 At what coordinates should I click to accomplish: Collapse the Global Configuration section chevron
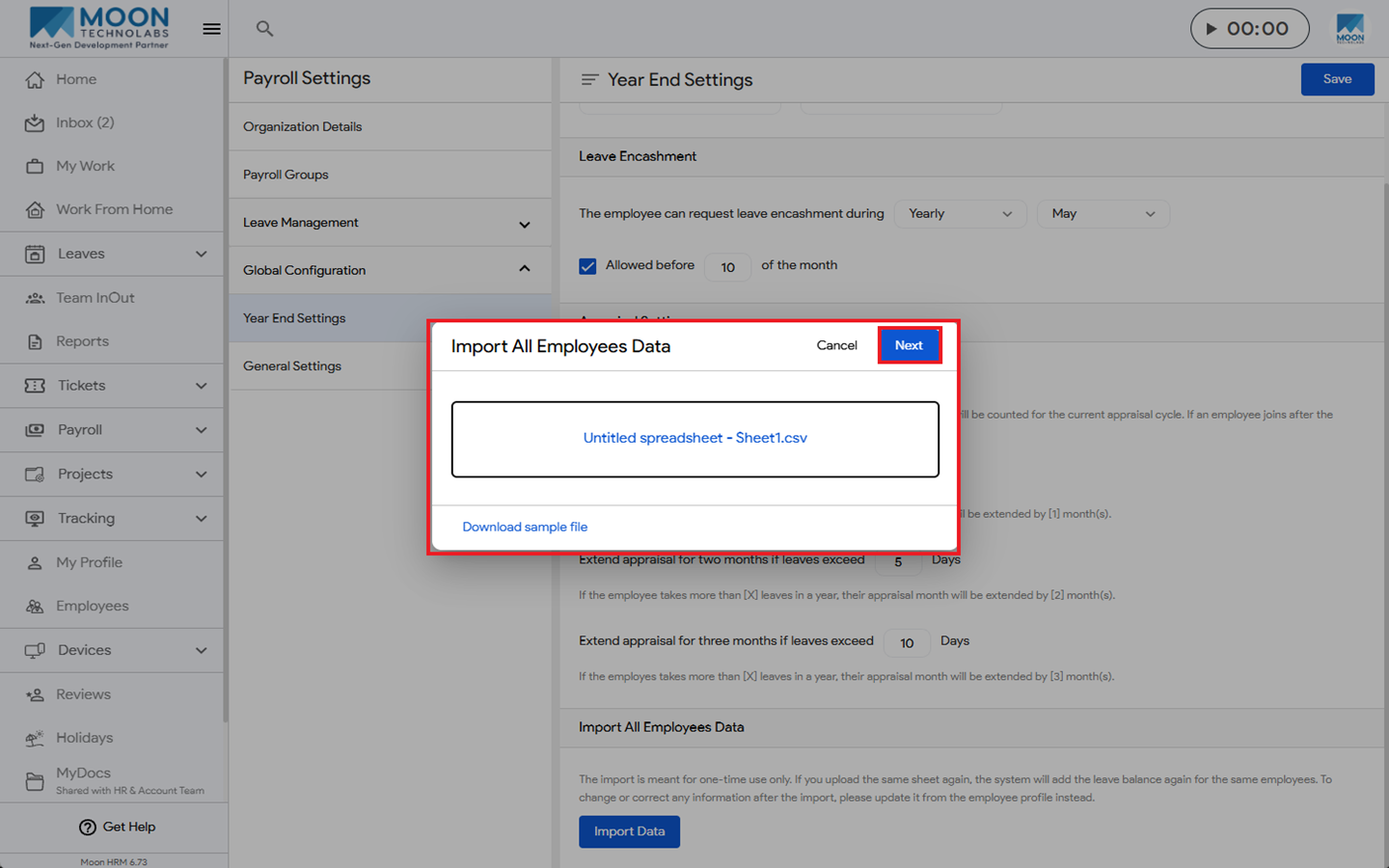pos(525,269)
